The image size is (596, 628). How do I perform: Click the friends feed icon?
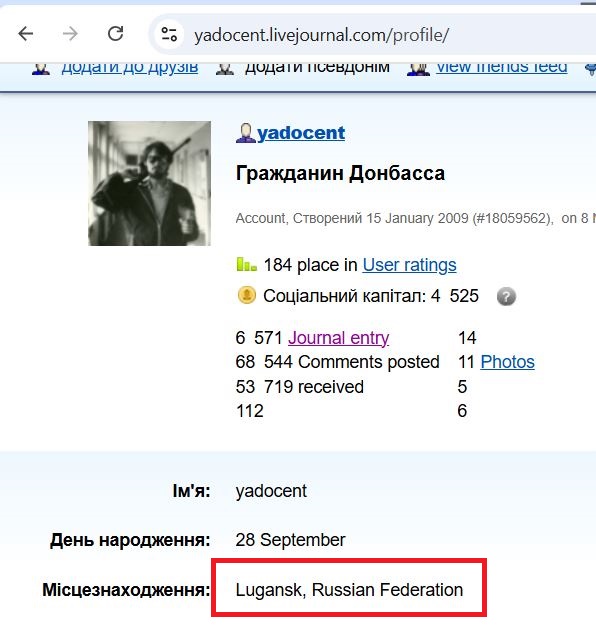(x=418, y=68)
